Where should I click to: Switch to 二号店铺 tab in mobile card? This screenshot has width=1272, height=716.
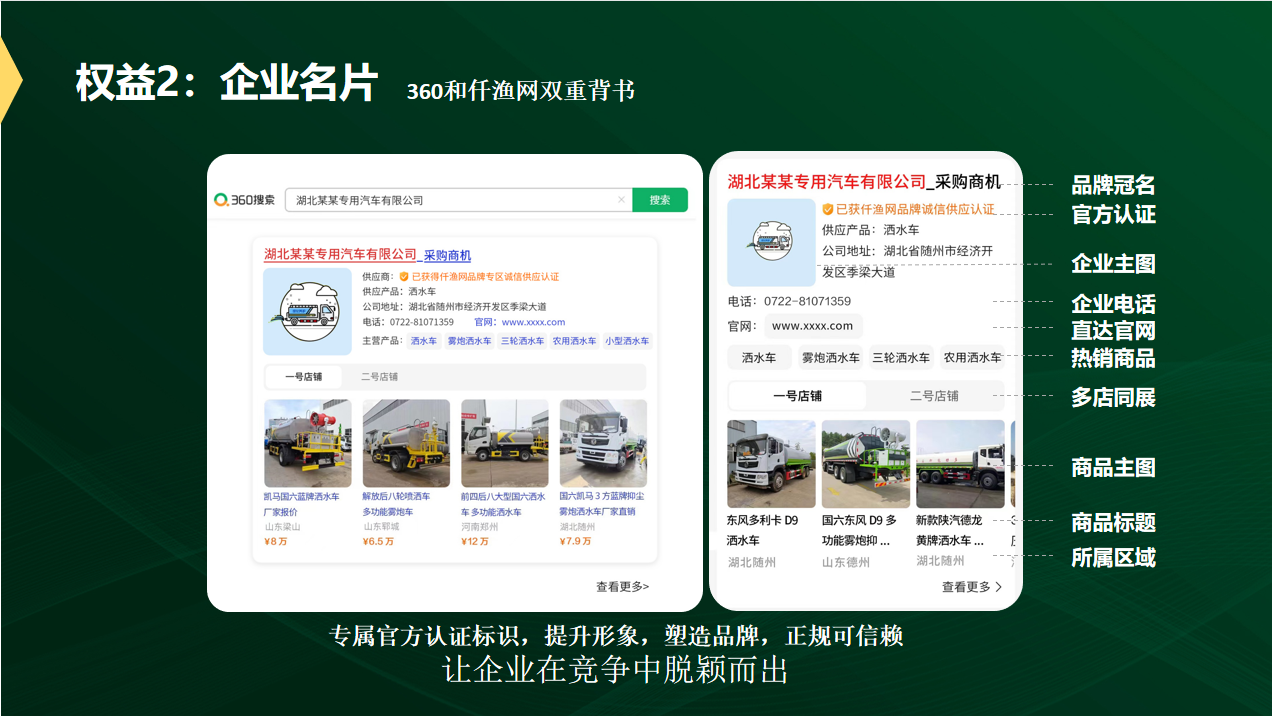tap(934, 396)
